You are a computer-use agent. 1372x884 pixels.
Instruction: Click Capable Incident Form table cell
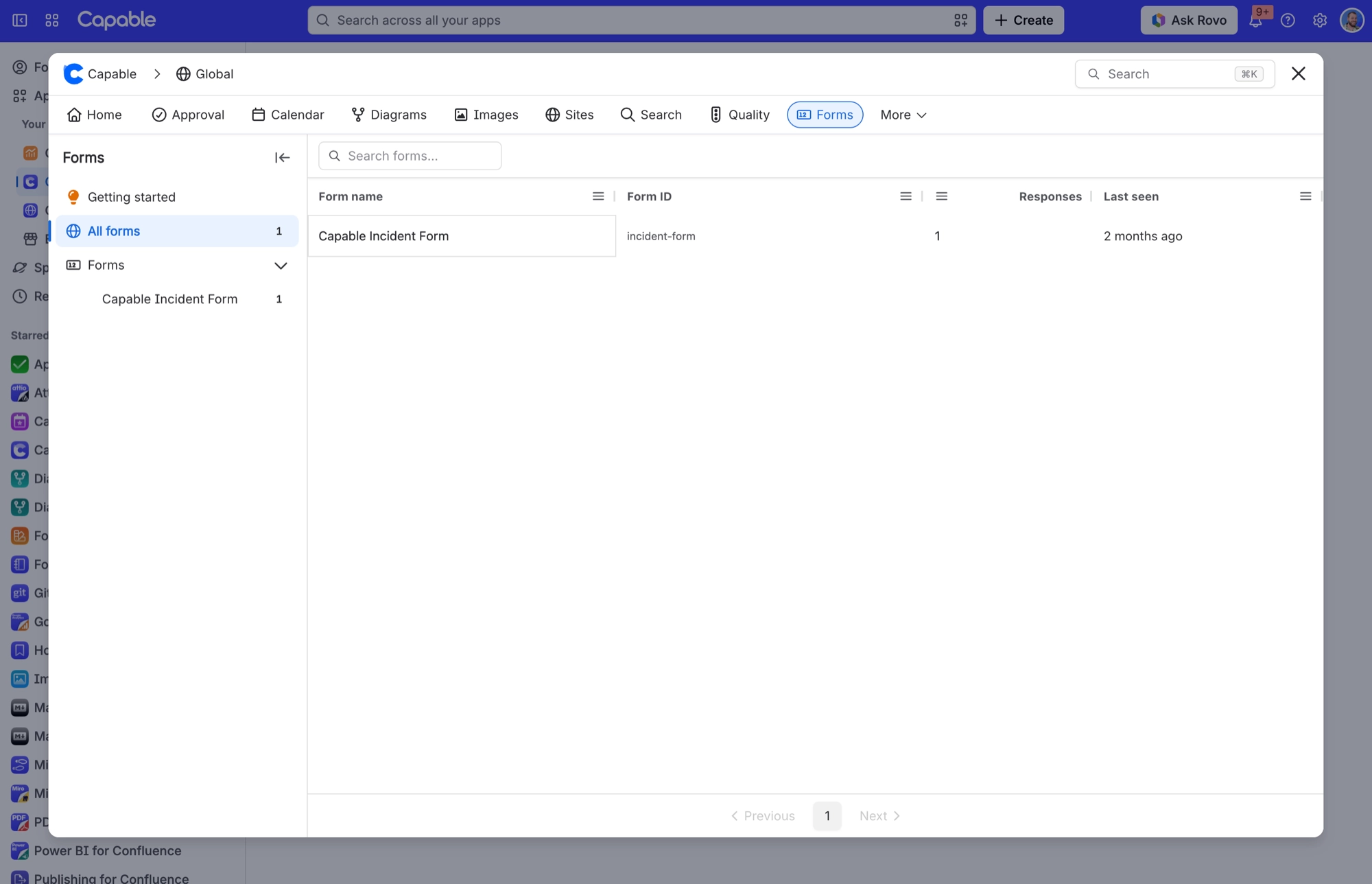pyautogui.click(x=462, y=236)
